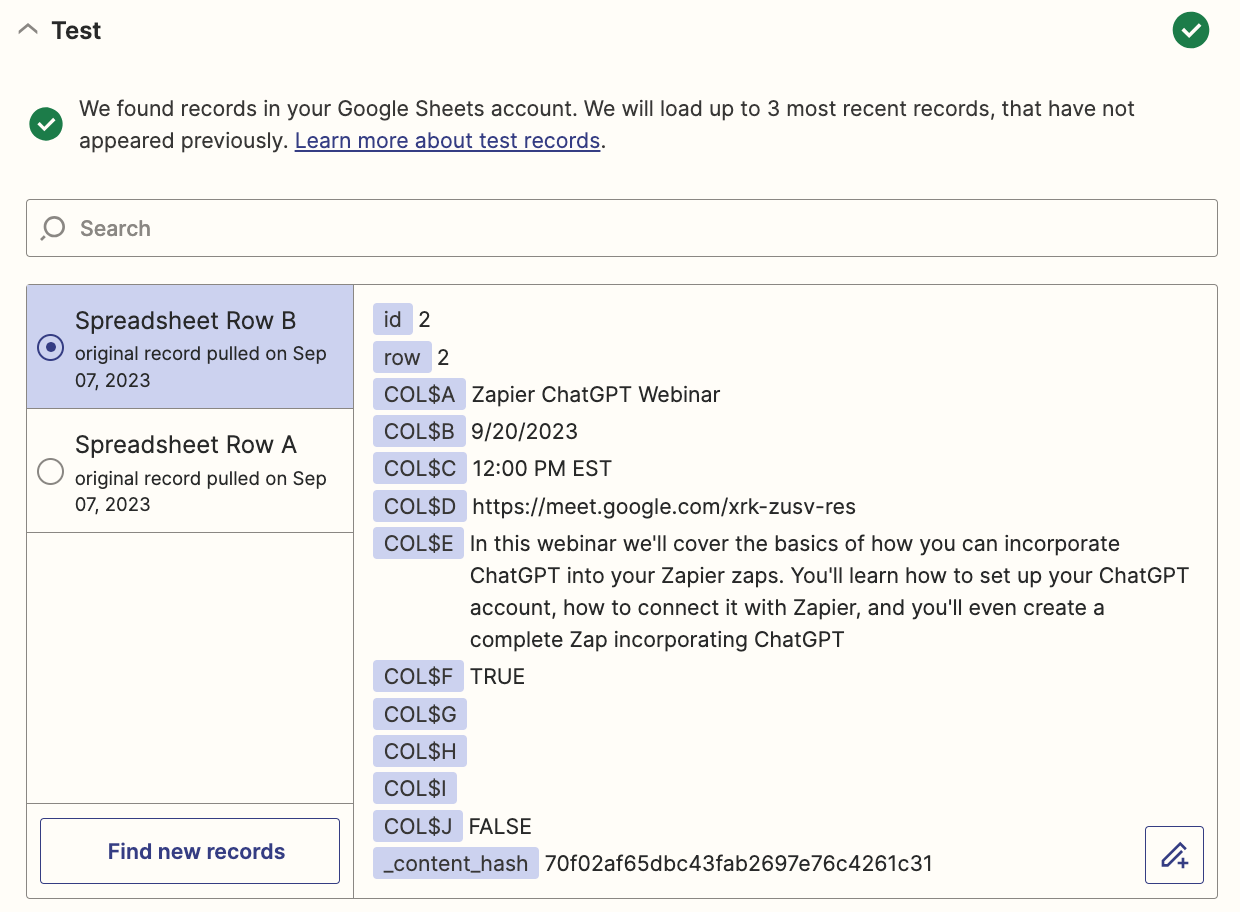Click the COL$E field label

(419, 543)
